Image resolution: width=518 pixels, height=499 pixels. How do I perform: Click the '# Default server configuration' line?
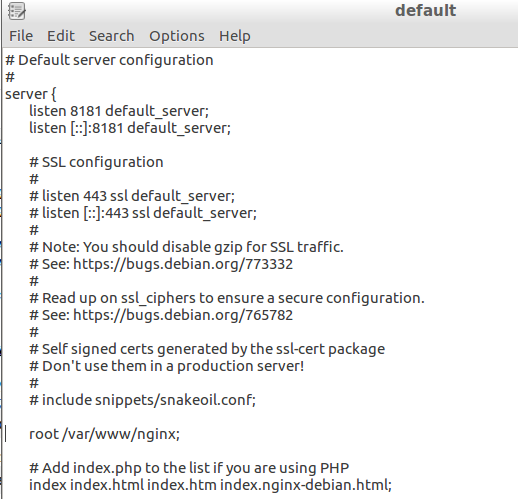109,61
